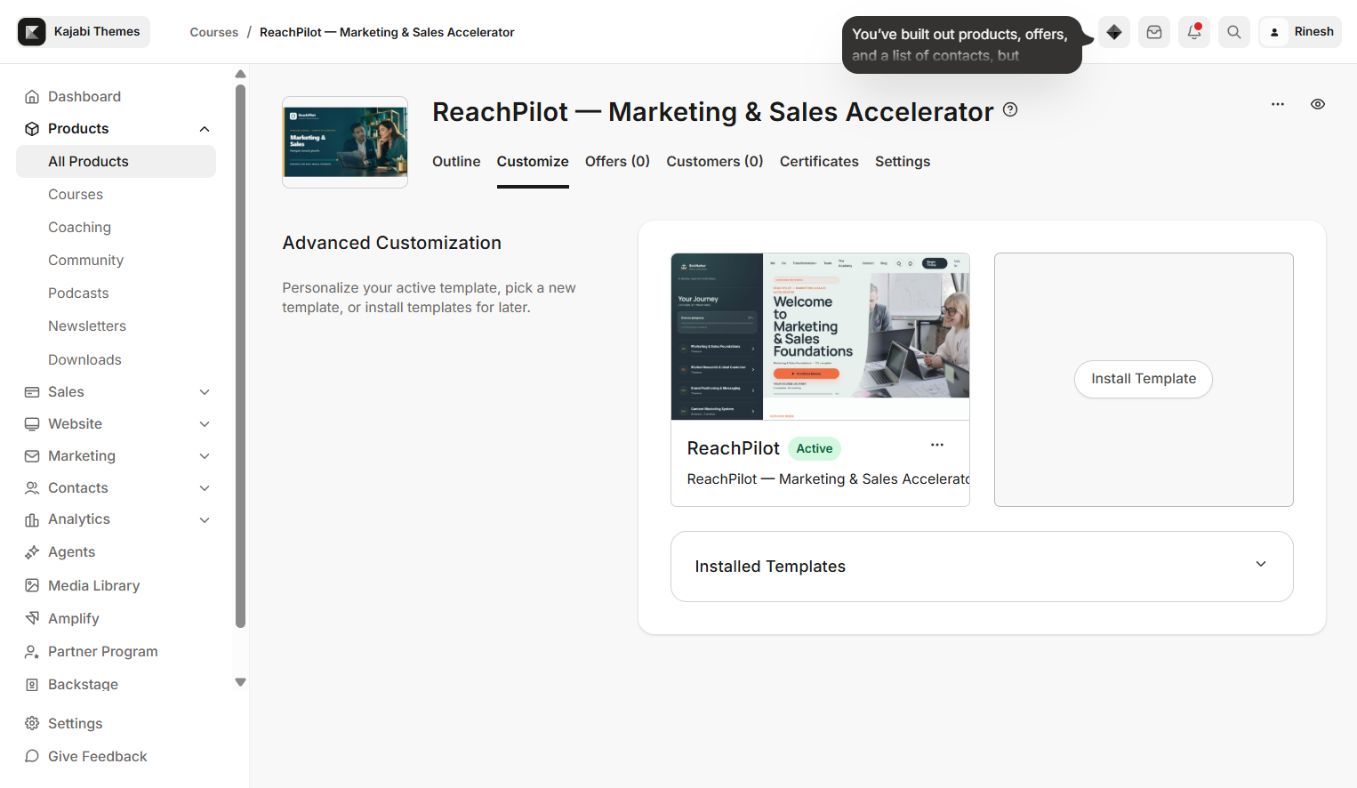
Task: Preview course with the eye icon
Action: (x=1318, y=104)
